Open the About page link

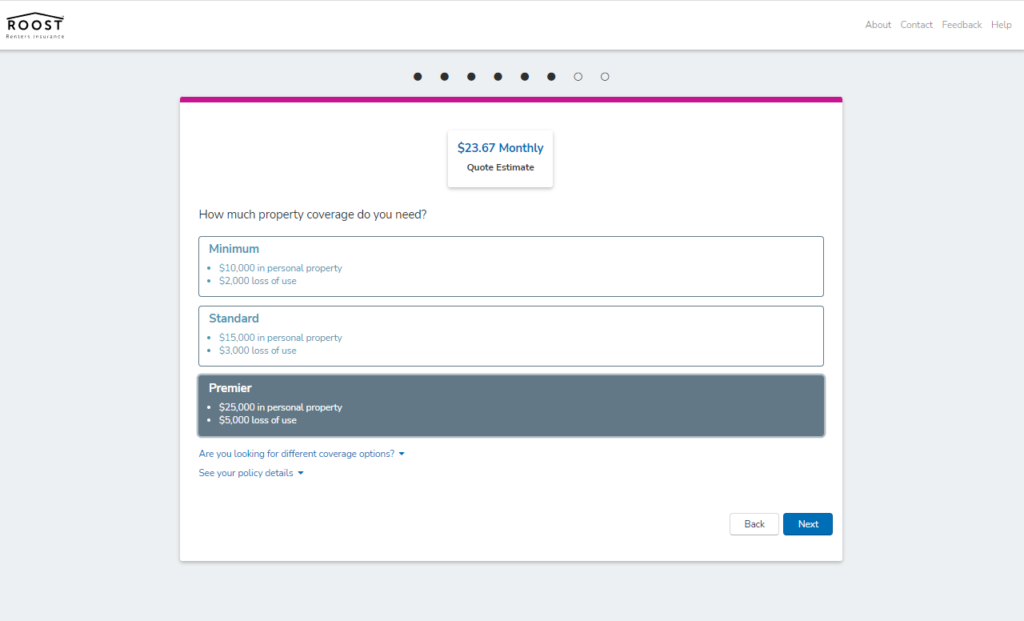tap(878, 25)
